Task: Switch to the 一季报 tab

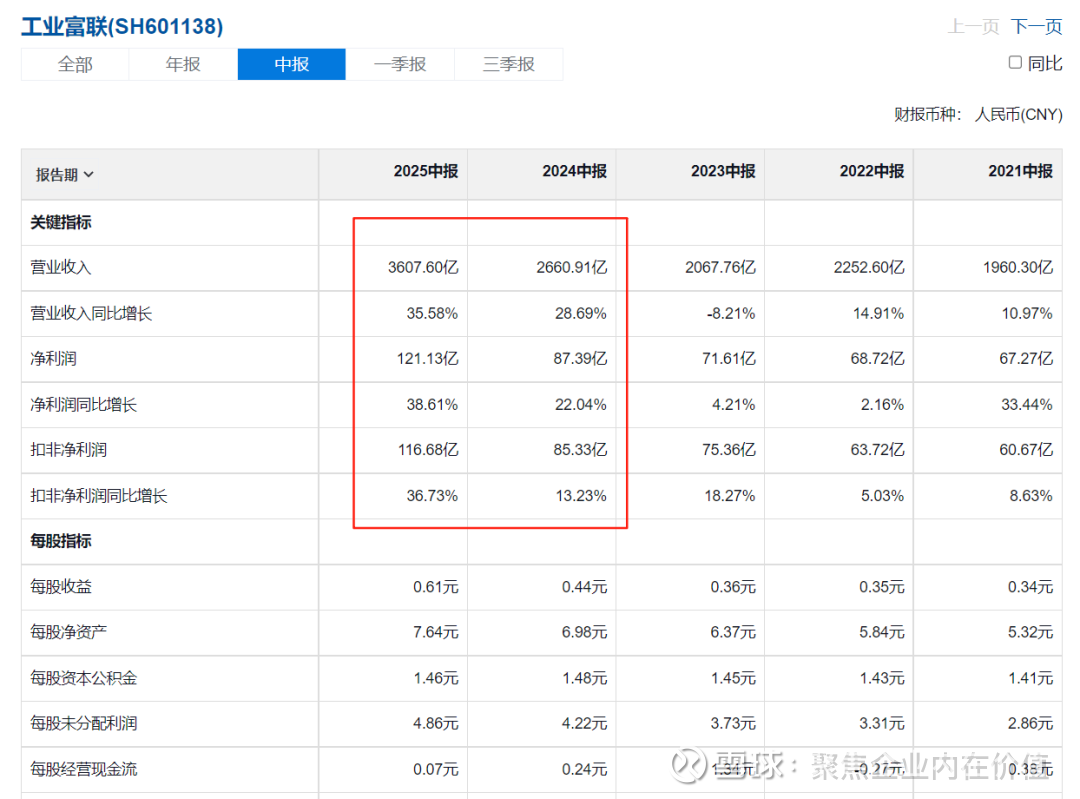Action: pyautogui.click(x=400, y=64)
